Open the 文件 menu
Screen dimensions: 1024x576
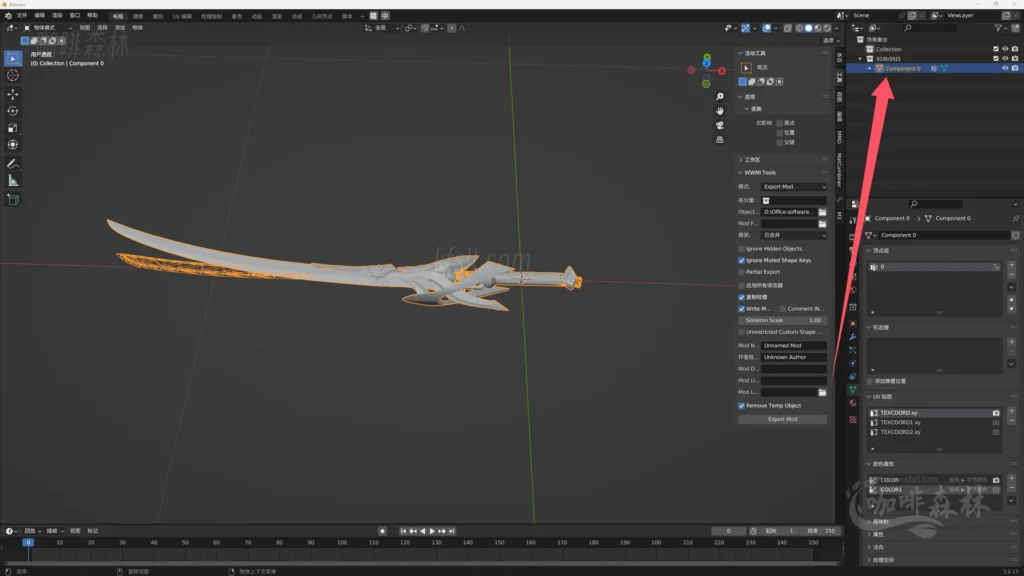(x=22, y=16)
